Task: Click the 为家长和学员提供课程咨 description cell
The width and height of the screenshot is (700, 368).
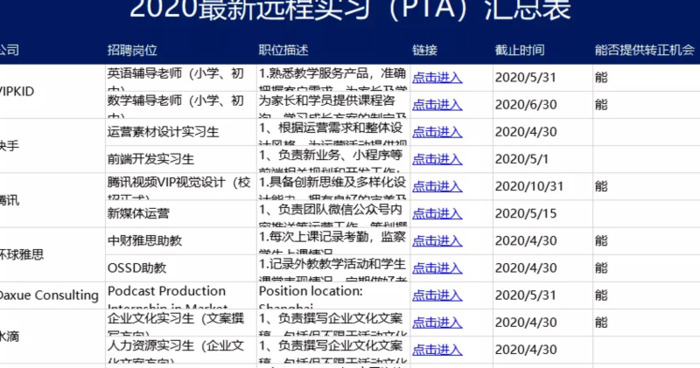Action: pos(333,105)
